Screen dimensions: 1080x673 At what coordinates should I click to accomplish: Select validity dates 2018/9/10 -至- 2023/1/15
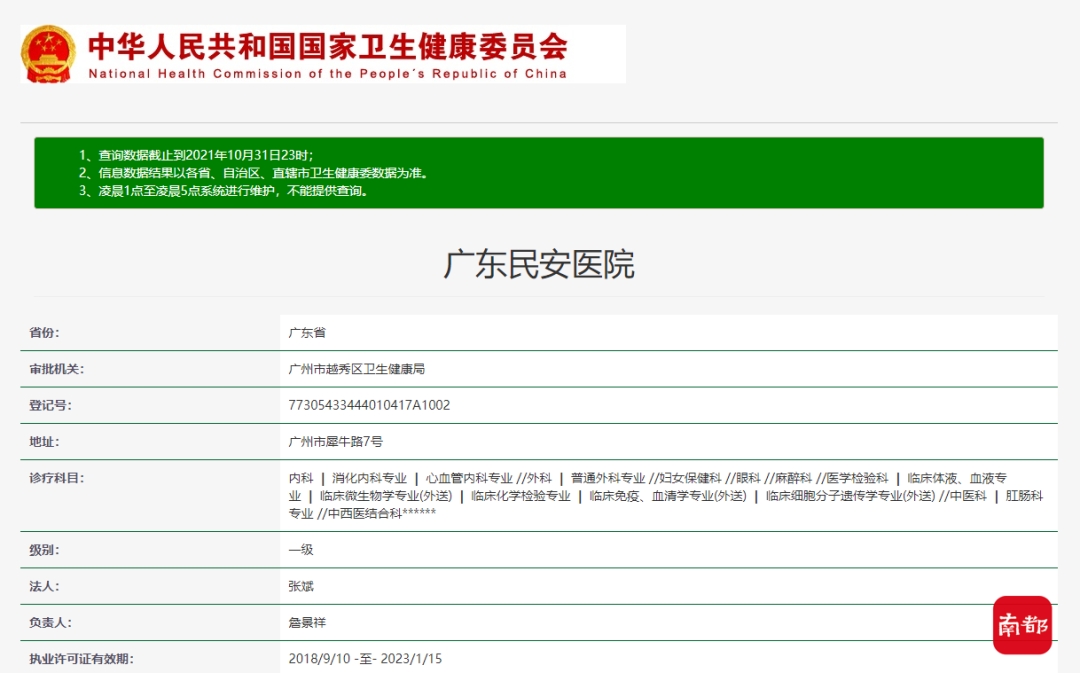pos(365,659)
